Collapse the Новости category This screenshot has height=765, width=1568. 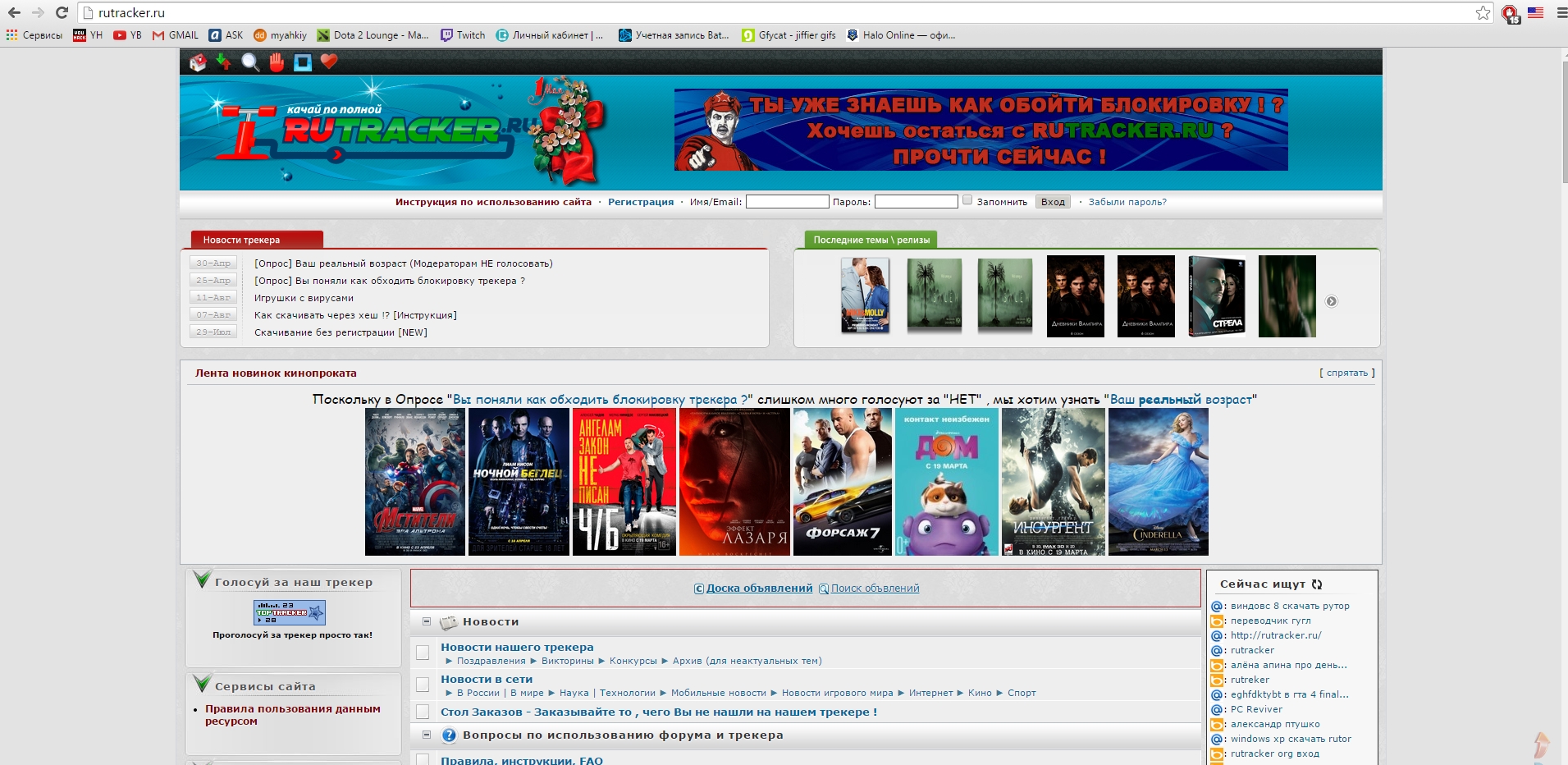(427, 621)
